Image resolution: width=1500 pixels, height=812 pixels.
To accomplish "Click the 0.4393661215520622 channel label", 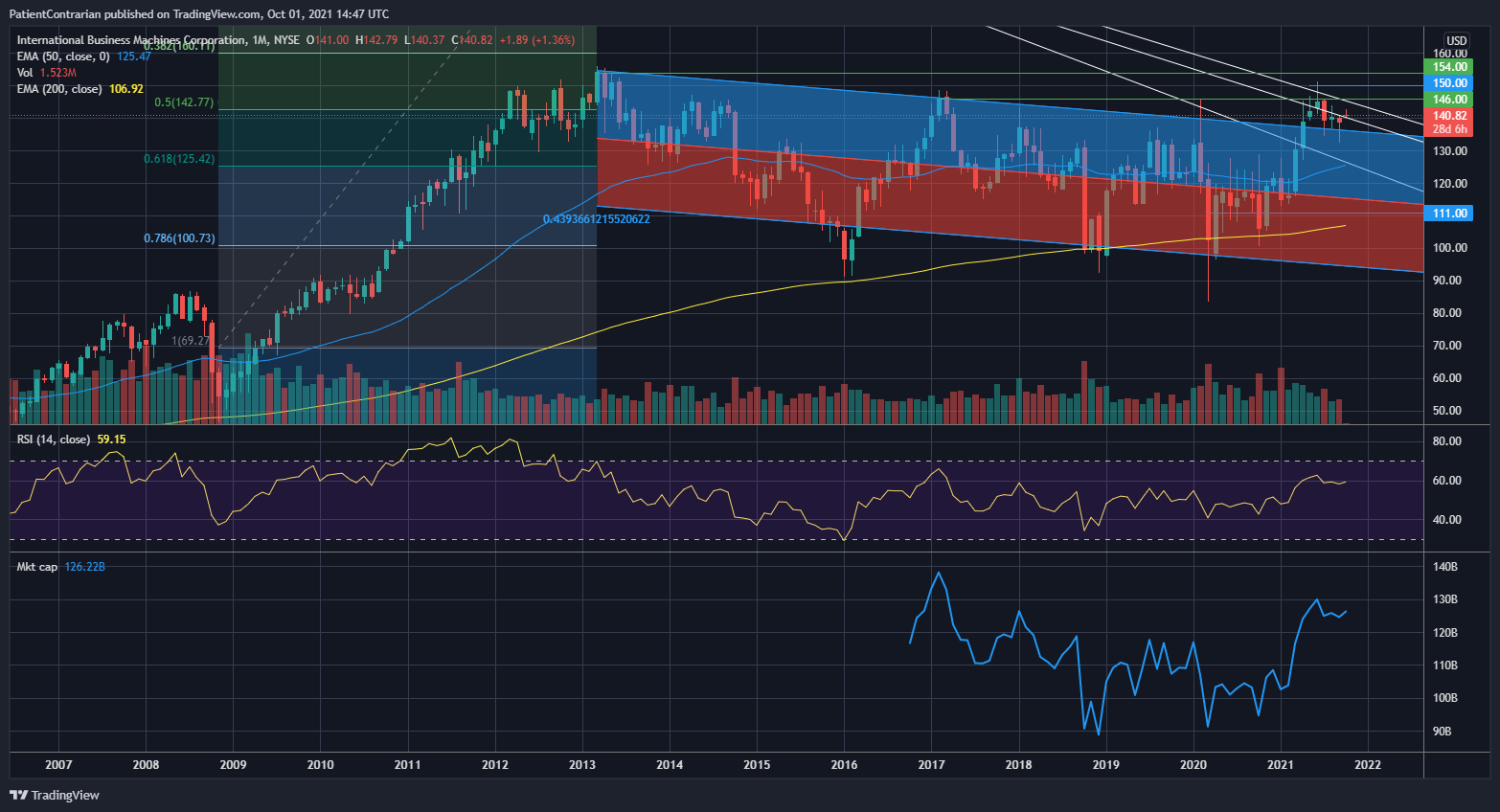I will 596,219.
